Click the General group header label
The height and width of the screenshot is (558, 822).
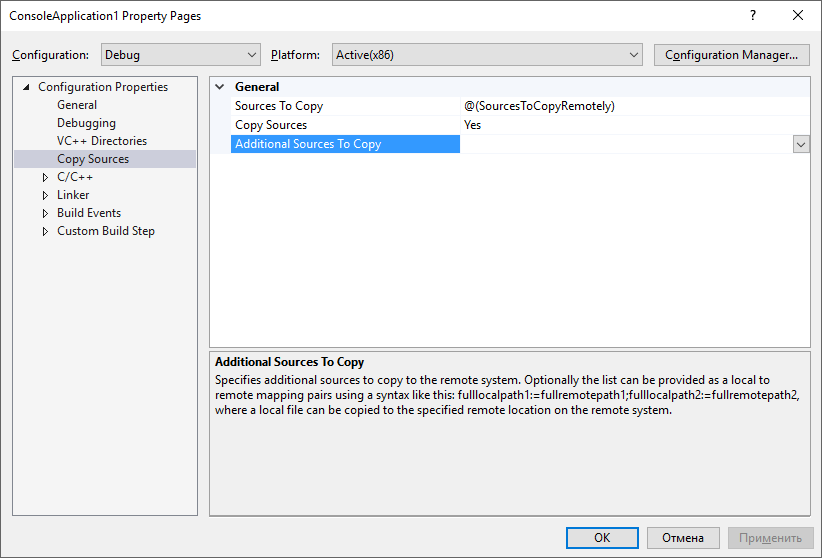coord(257,87)
